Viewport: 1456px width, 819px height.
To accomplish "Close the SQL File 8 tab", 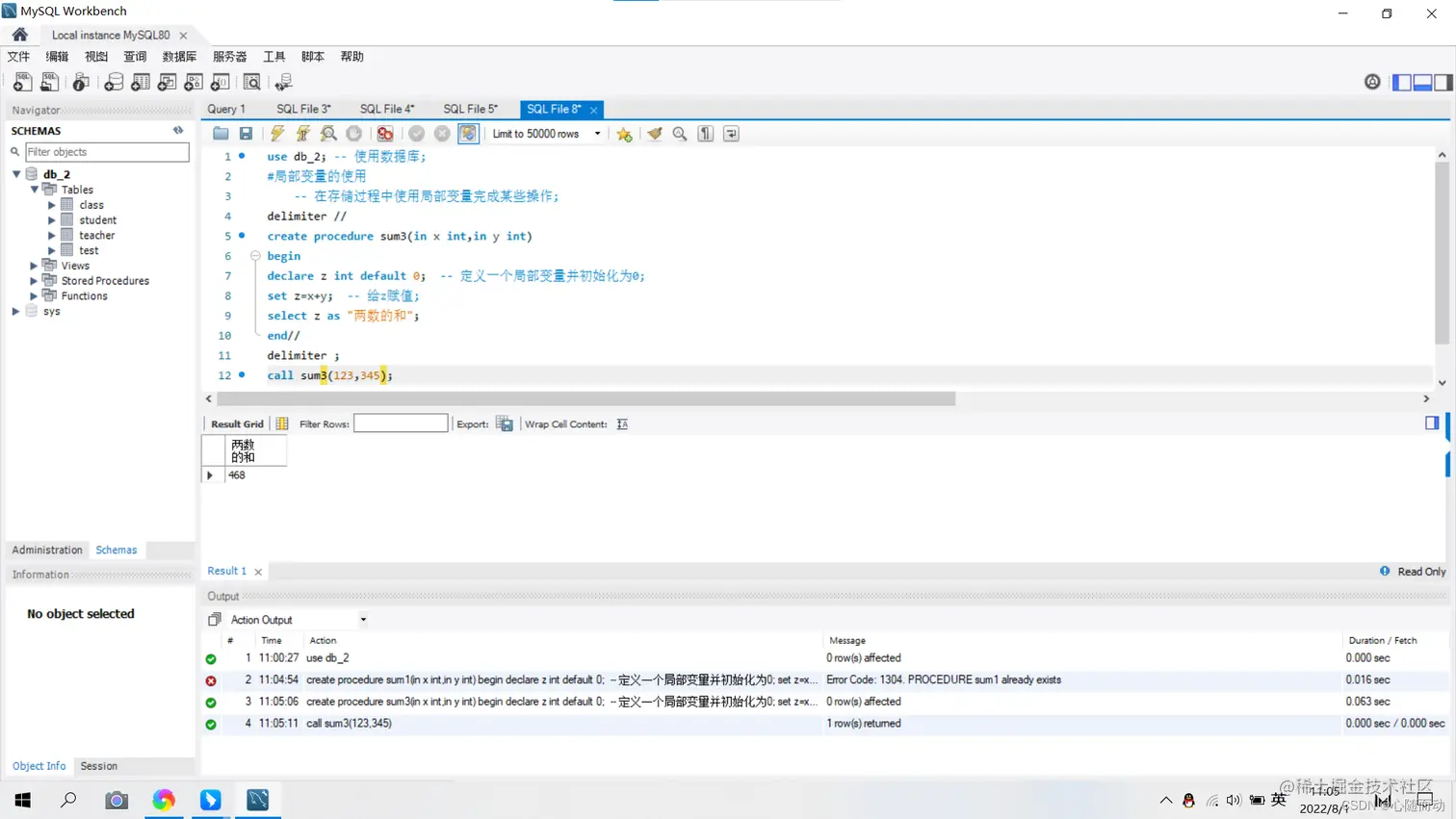I will point(594,110).
